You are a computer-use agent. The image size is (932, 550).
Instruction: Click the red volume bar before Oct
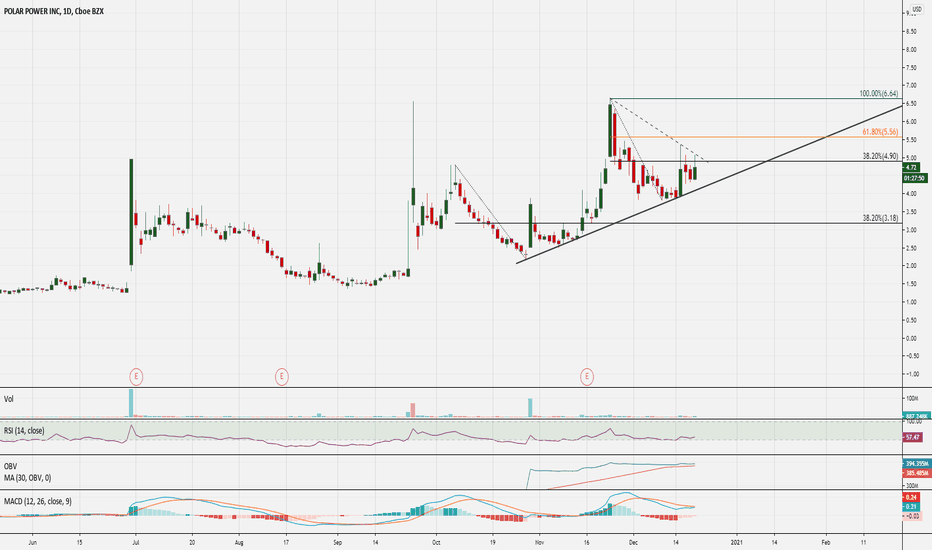[x=413, y=410]
